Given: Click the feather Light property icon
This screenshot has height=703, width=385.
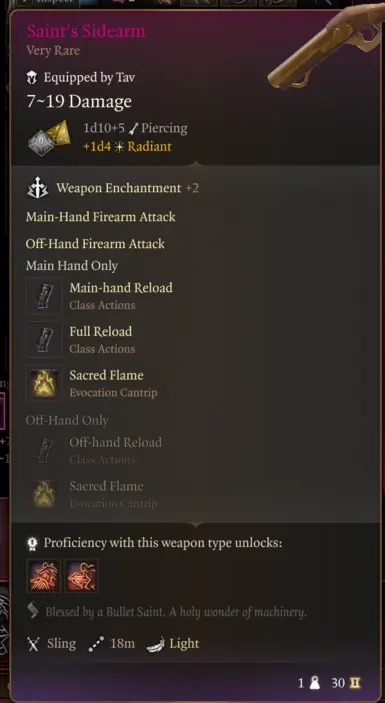Looking at the screenshot, I should 155,644.
